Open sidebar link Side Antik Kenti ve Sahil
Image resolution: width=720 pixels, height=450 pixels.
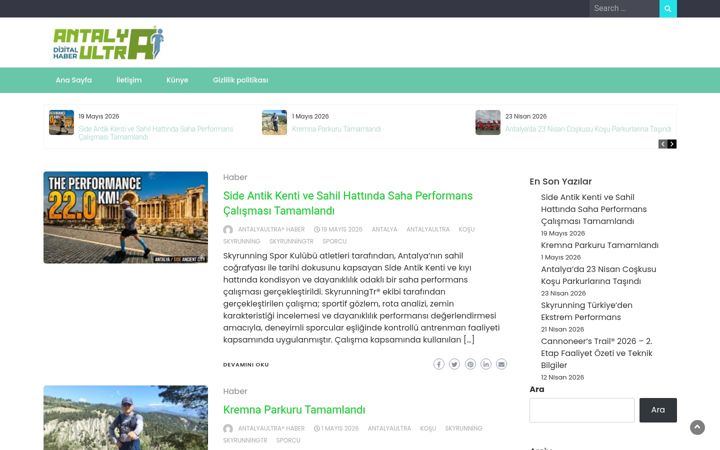[x=594, y=209]
